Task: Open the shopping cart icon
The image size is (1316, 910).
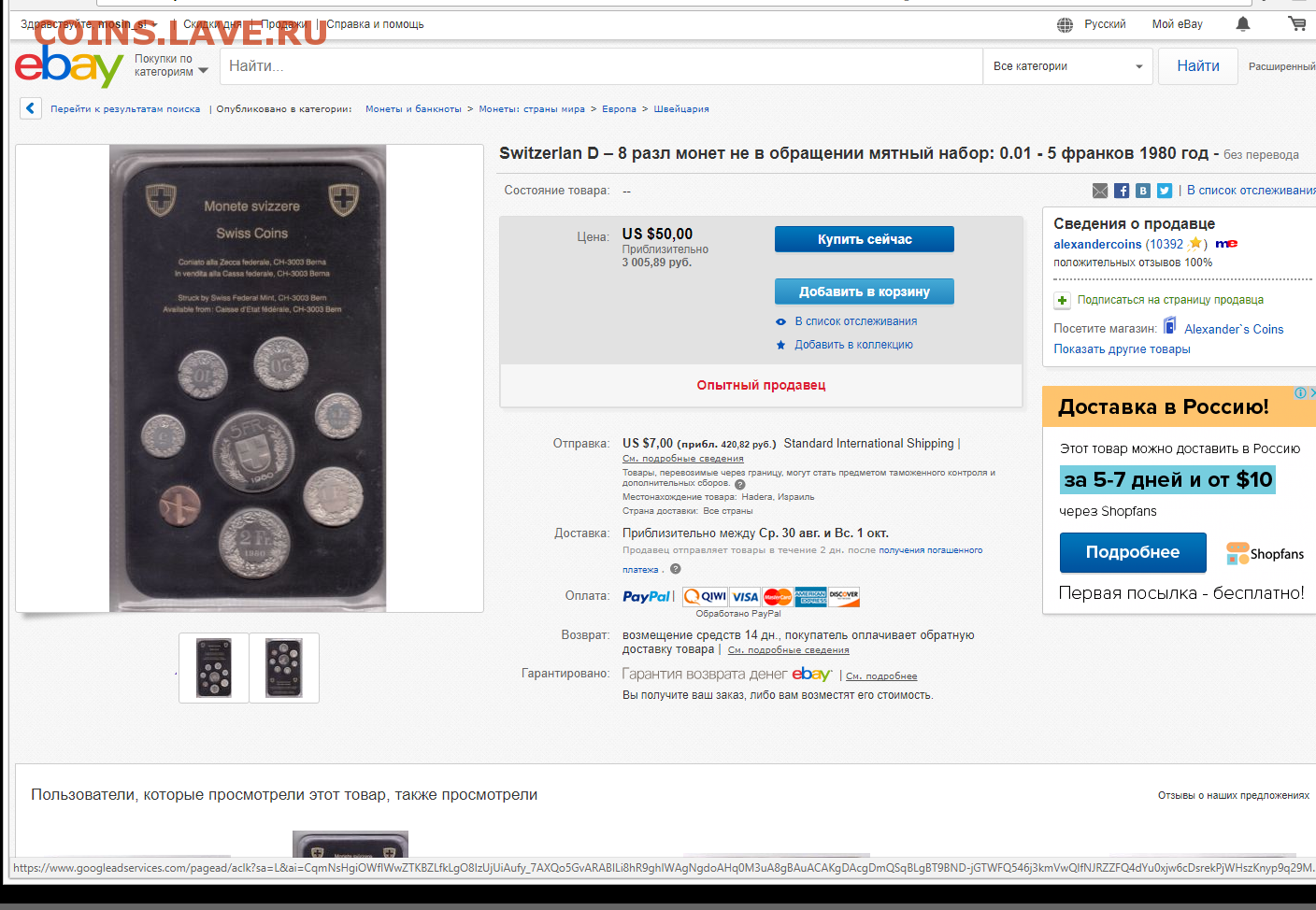Action: (1296, 23)
